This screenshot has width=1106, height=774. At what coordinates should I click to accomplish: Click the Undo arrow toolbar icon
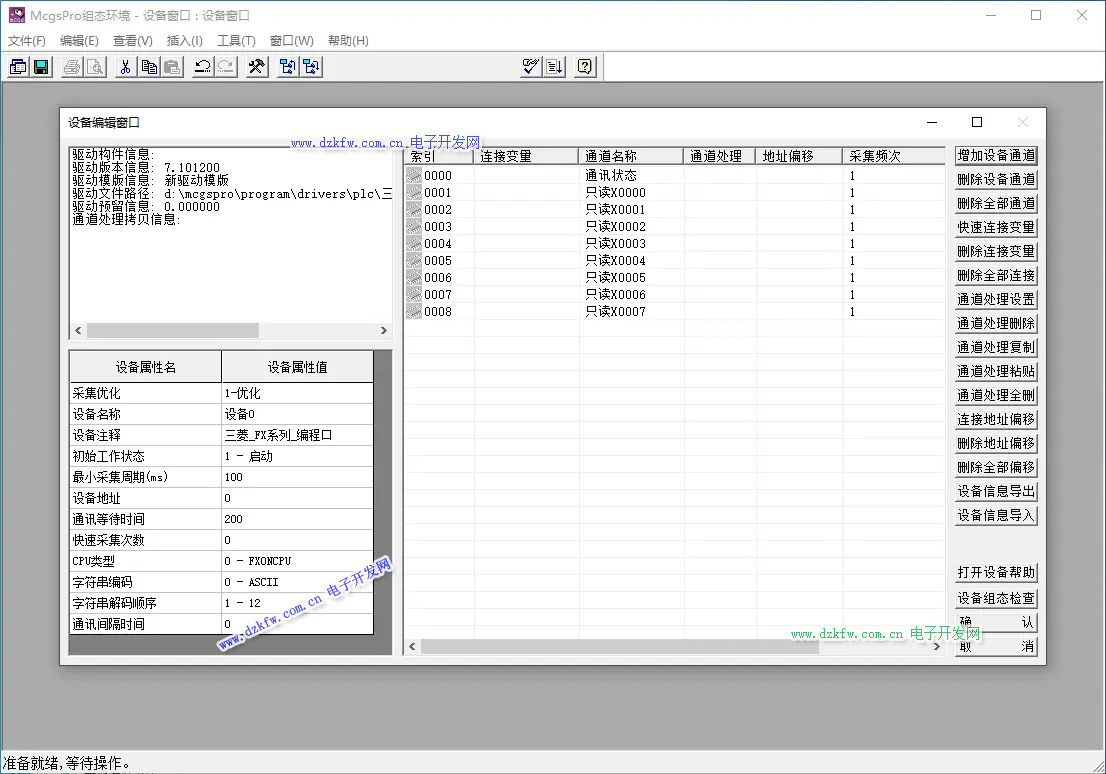(x=203, y=67)
